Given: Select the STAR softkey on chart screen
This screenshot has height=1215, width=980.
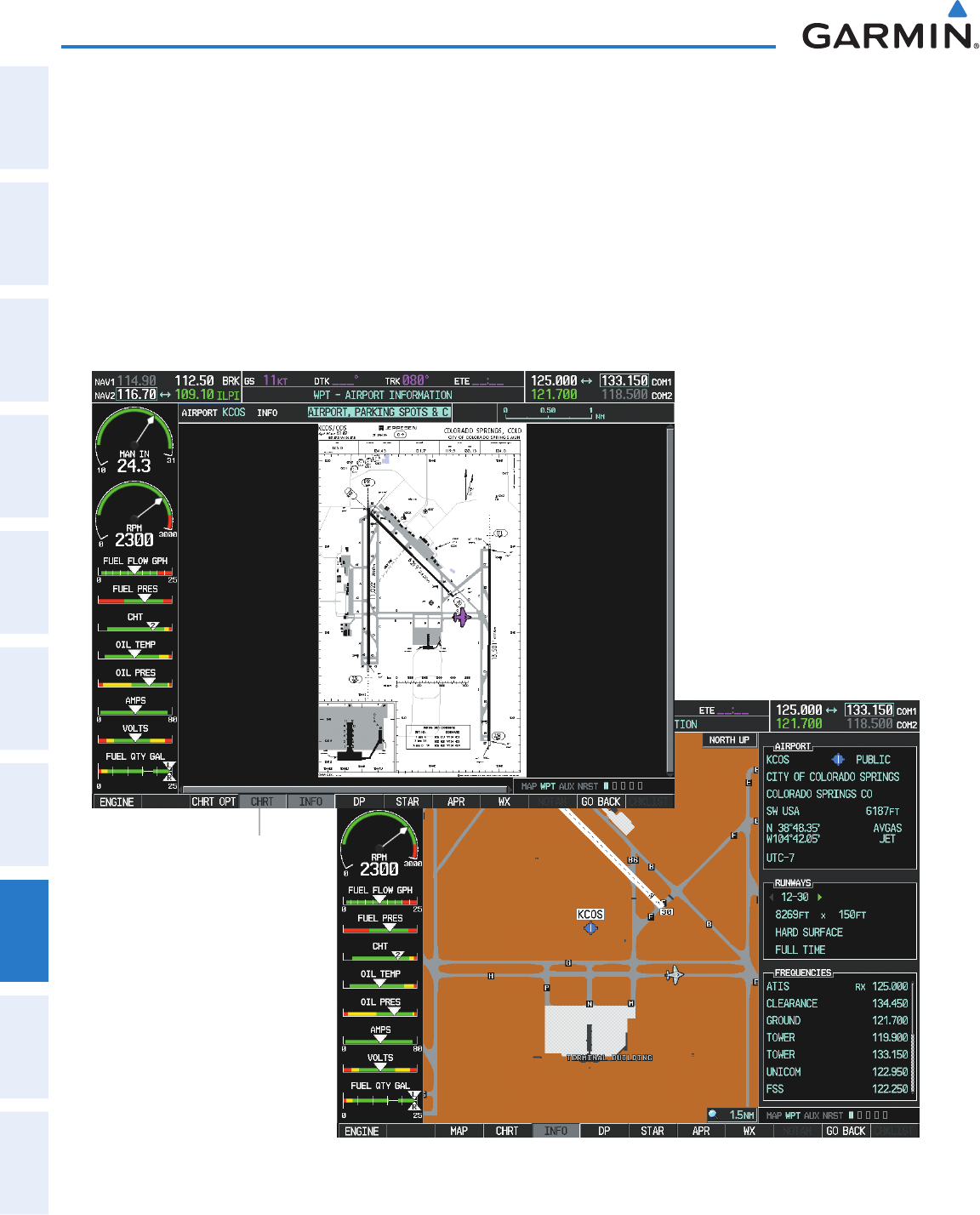Looking at the screenshot, I should [x=407, y=802].
